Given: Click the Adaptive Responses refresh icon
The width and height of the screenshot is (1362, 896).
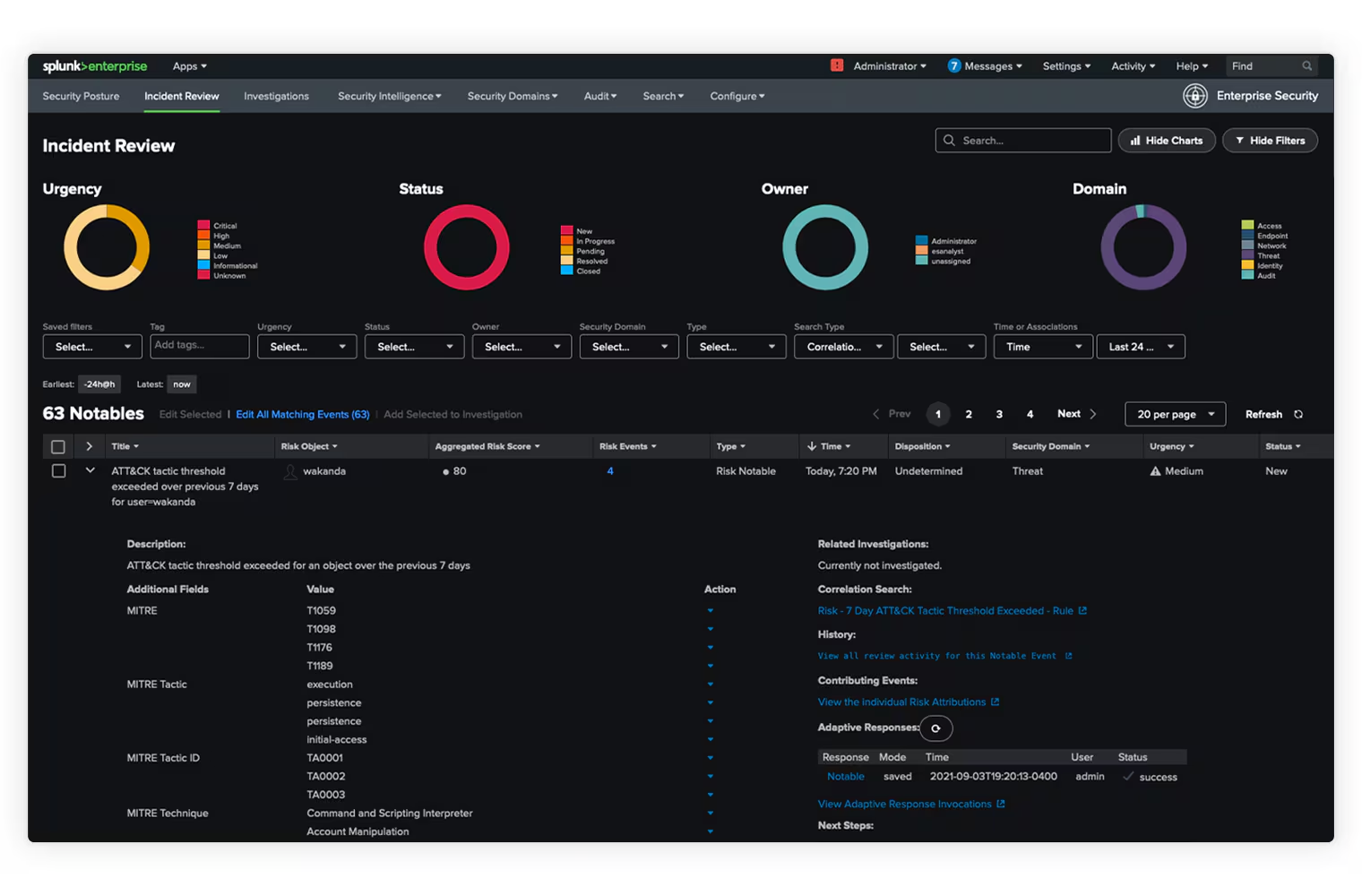Looking at the screenshot, I should click(x=935, y=728).
